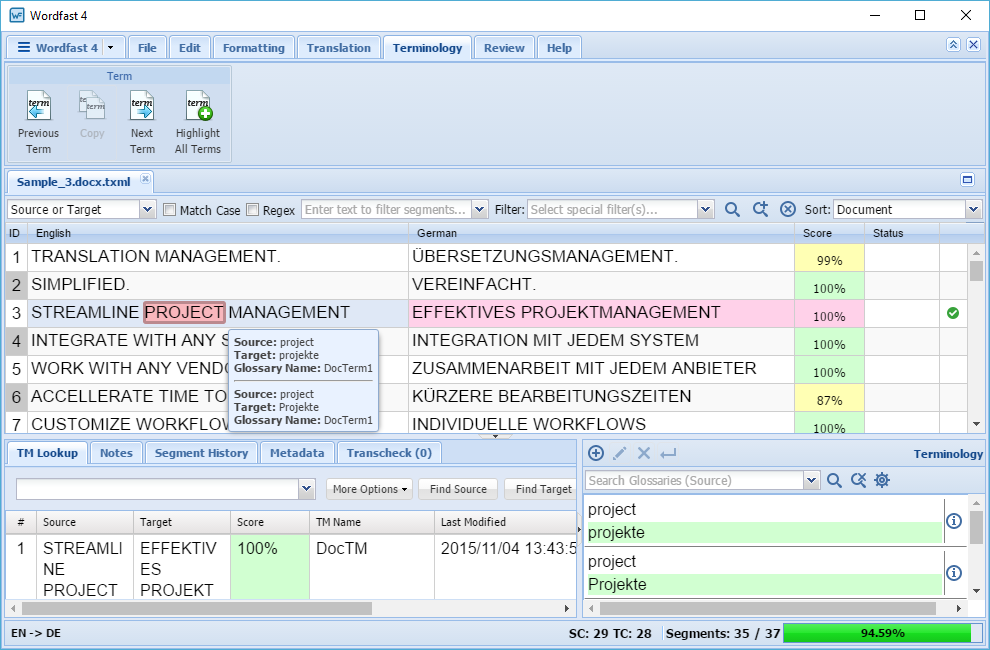The width and height of the screenshot is (990, 650).
Task: Click the Find Source button
Action: pos(458,489)
